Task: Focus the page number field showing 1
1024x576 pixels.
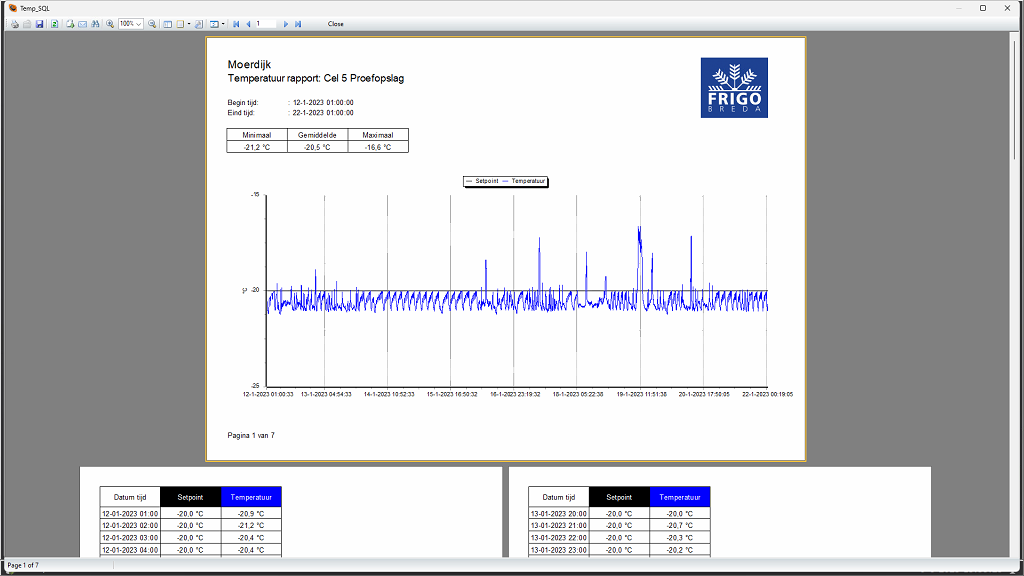Action: 266,24
